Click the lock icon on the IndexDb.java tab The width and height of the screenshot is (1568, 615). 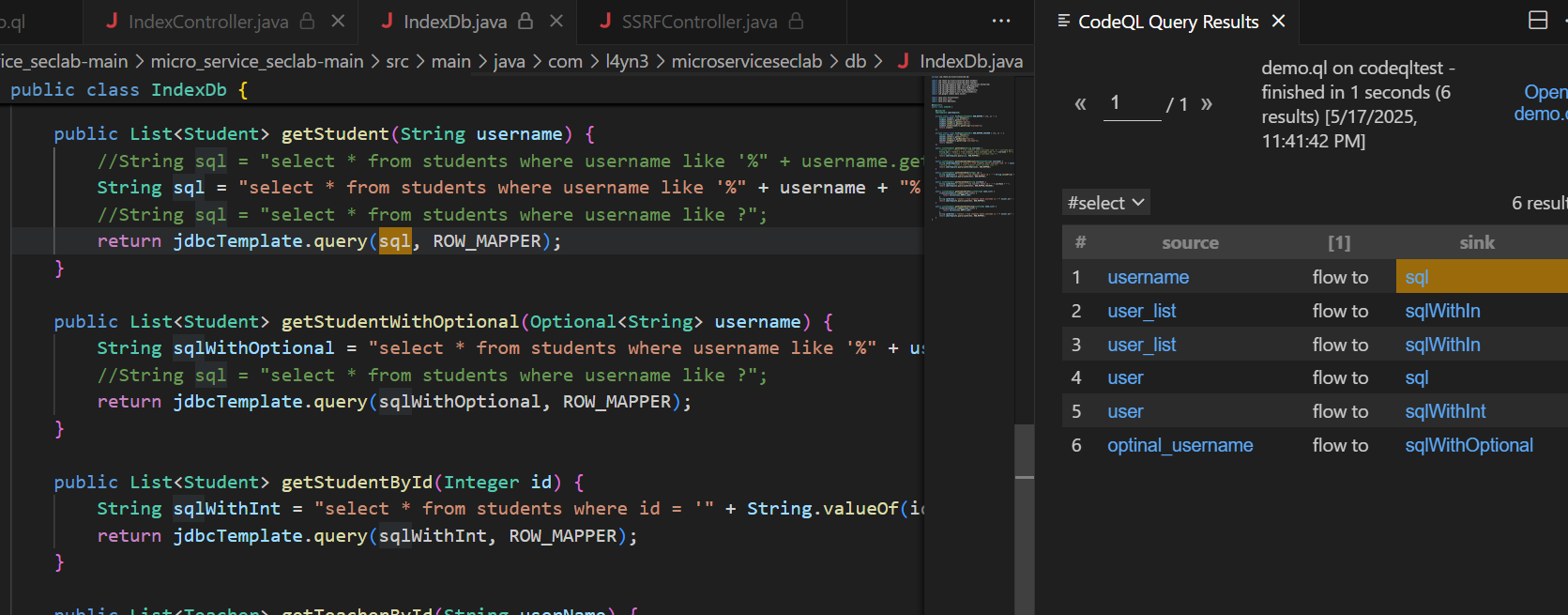coord(525,21)
